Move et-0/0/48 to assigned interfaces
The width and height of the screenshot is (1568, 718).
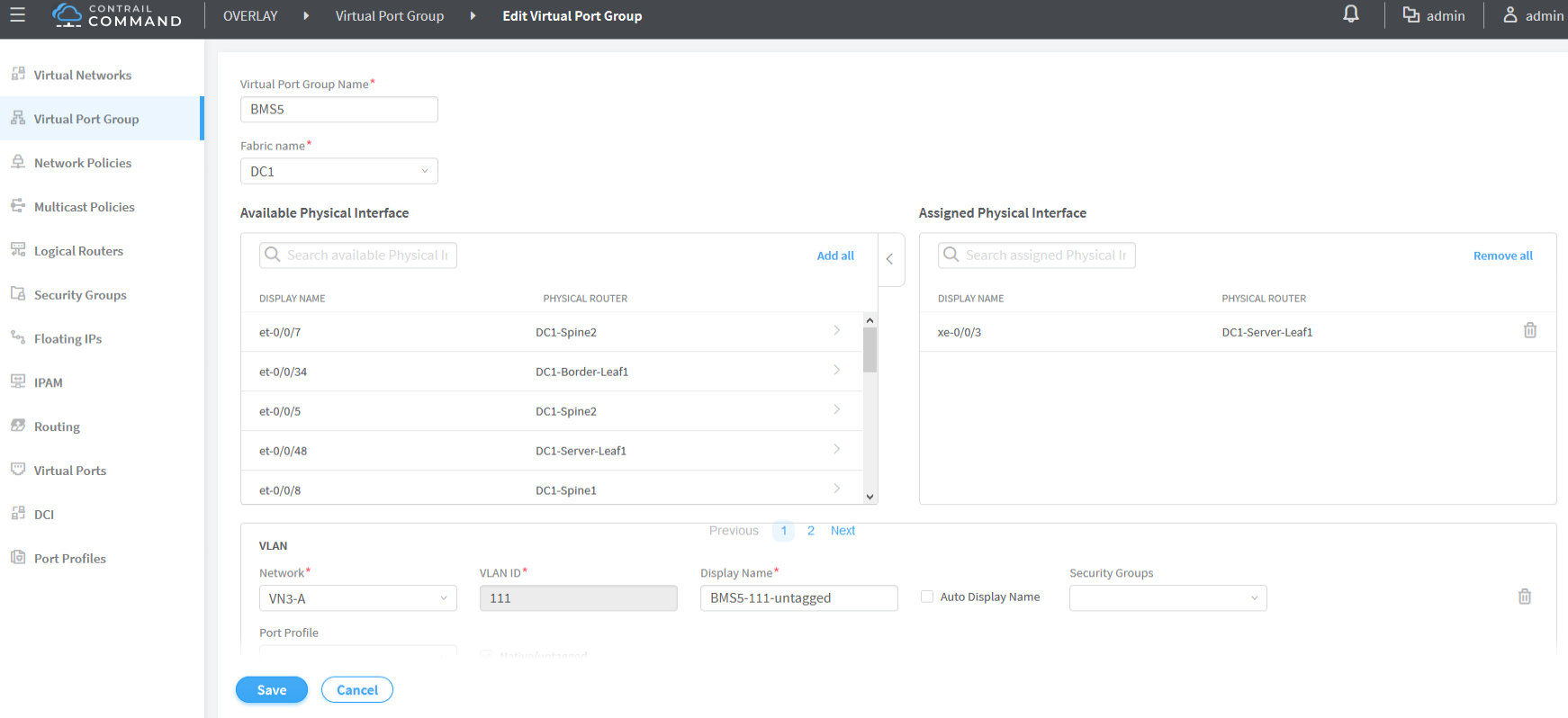836,450
